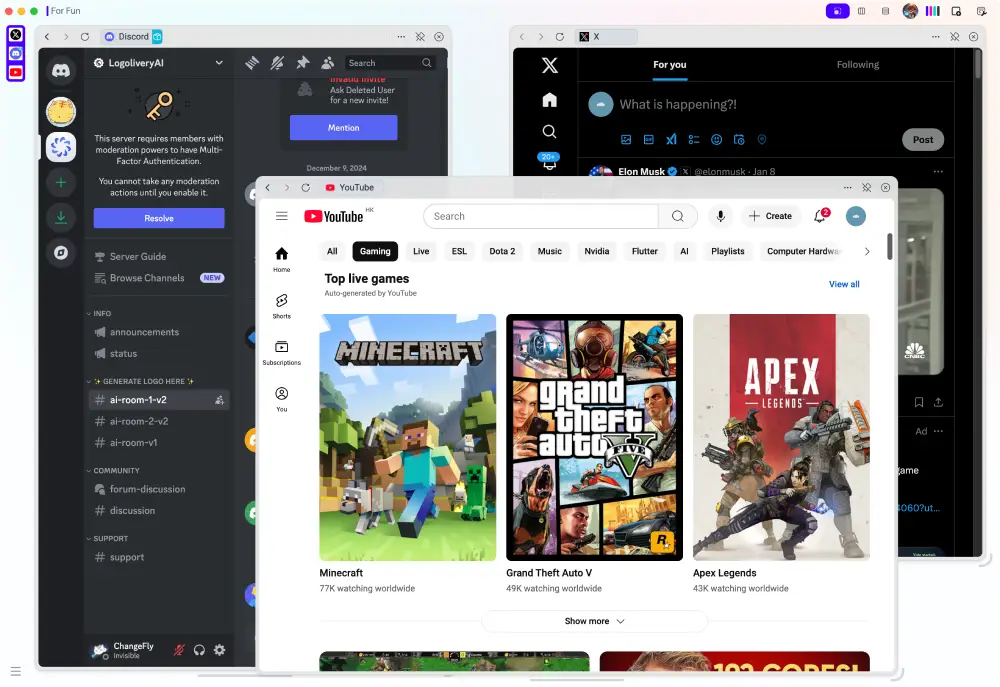Click the YouTube voice search microphone

point(719,216)
